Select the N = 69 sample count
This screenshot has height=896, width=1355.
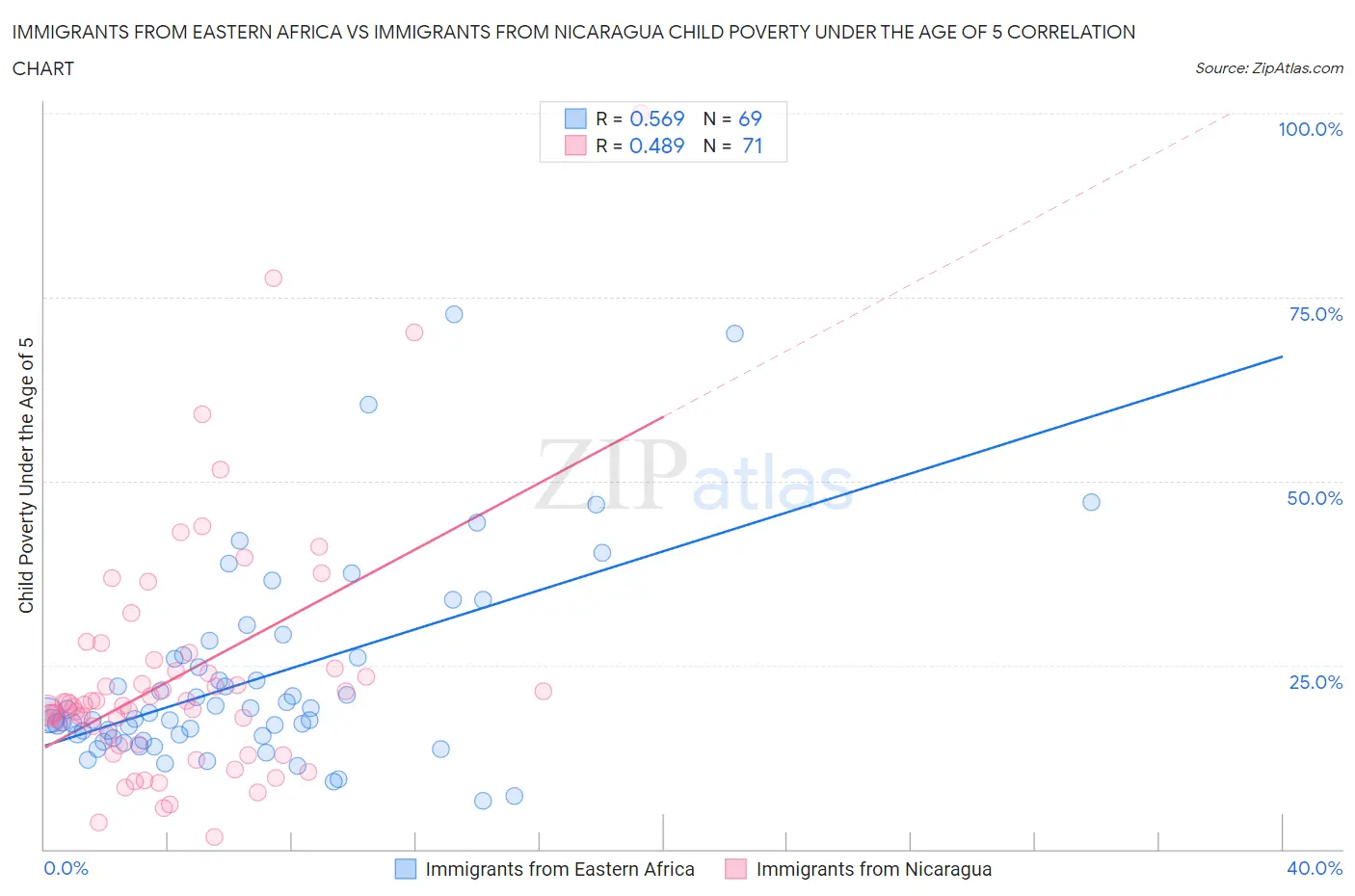click(x=732, y=119)
